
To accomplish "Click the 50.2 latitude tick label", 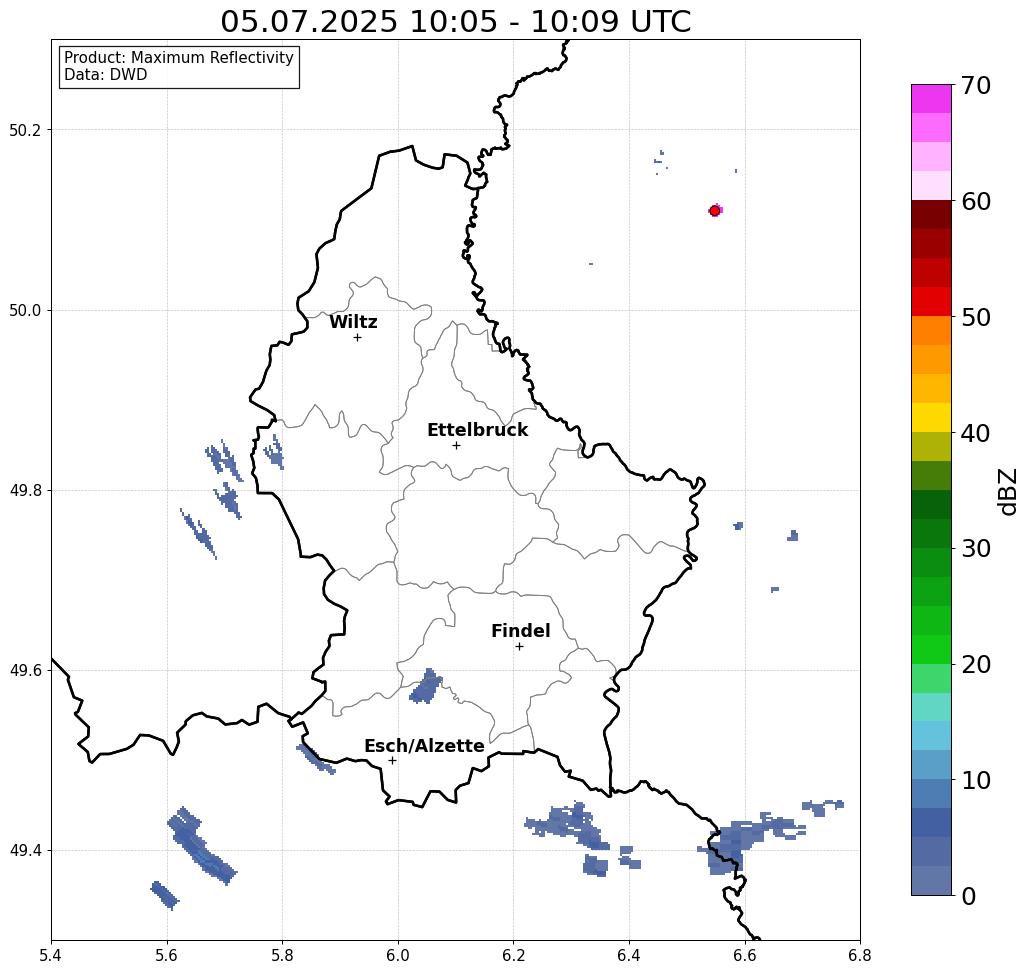I will click(x=25, y=130).
